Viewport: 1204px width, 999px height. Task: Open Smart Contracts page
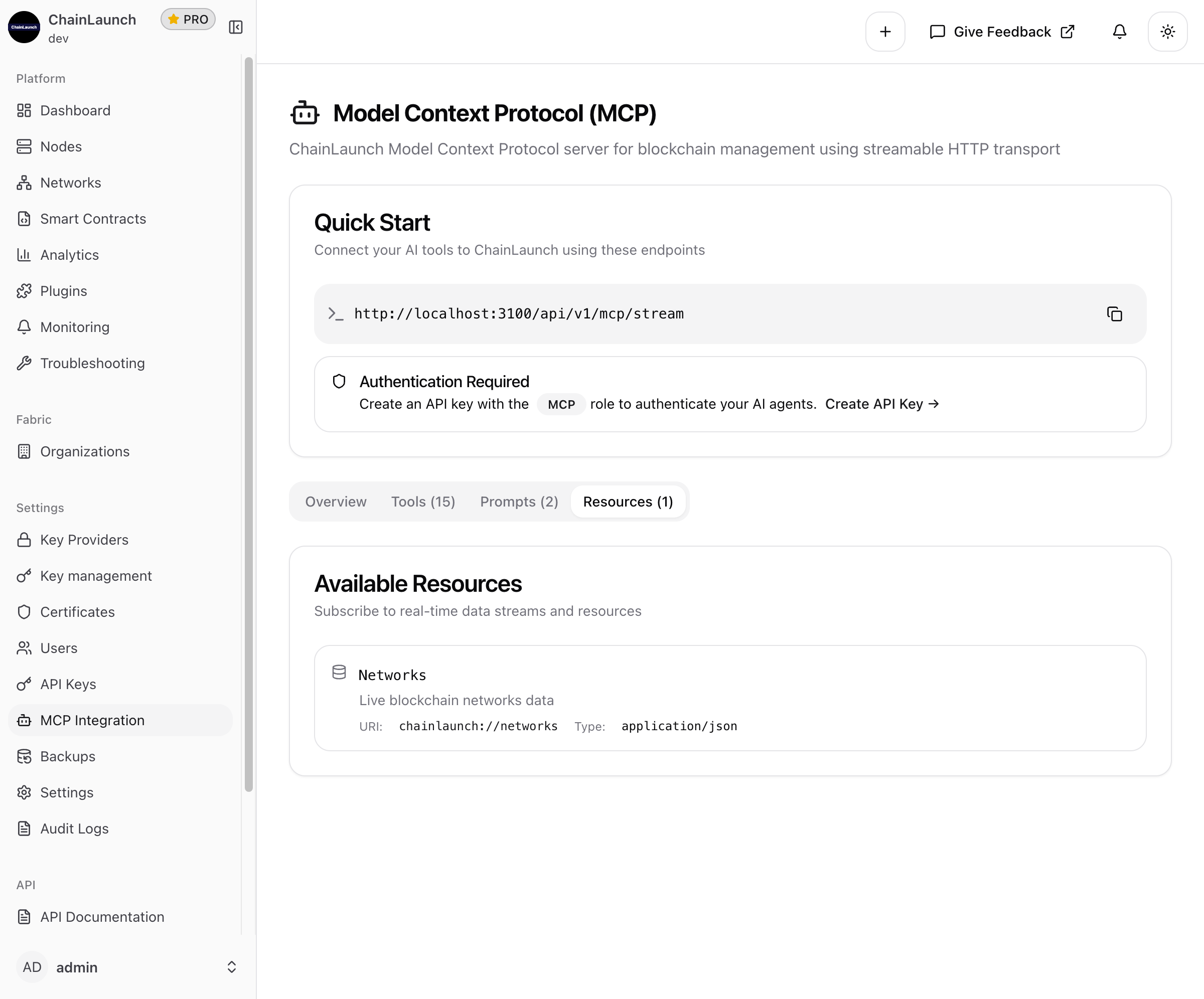tap(93, 219)
